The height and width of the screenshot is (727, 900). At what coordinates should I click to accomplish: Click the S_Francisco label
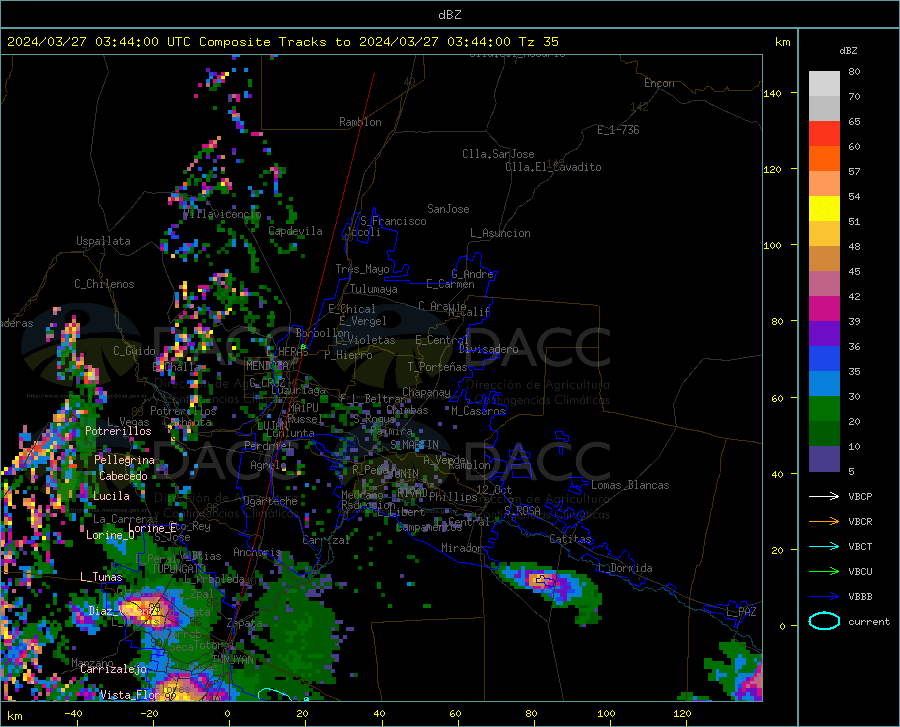[x=393, y=221]
